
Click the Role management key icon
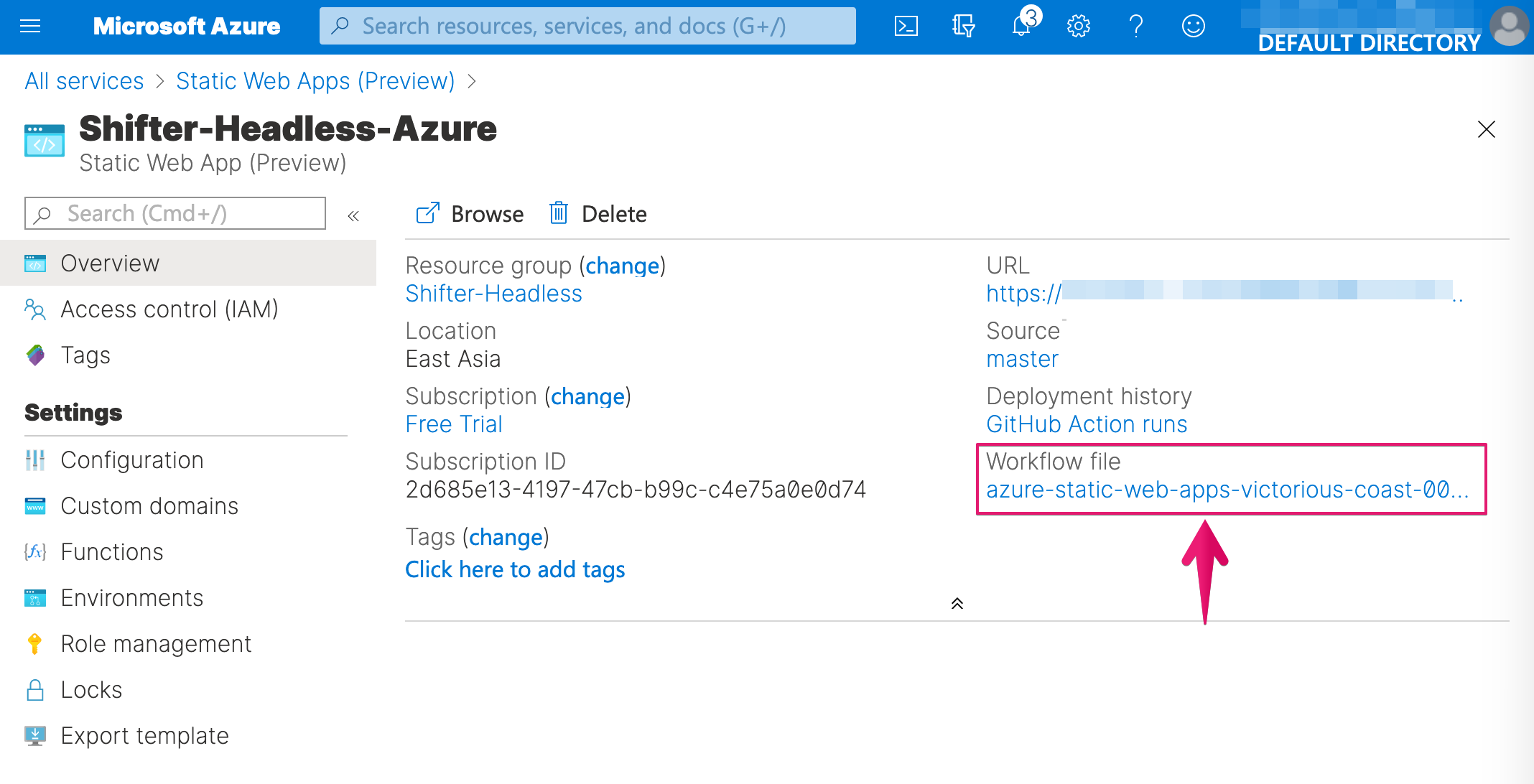[34, 644]
